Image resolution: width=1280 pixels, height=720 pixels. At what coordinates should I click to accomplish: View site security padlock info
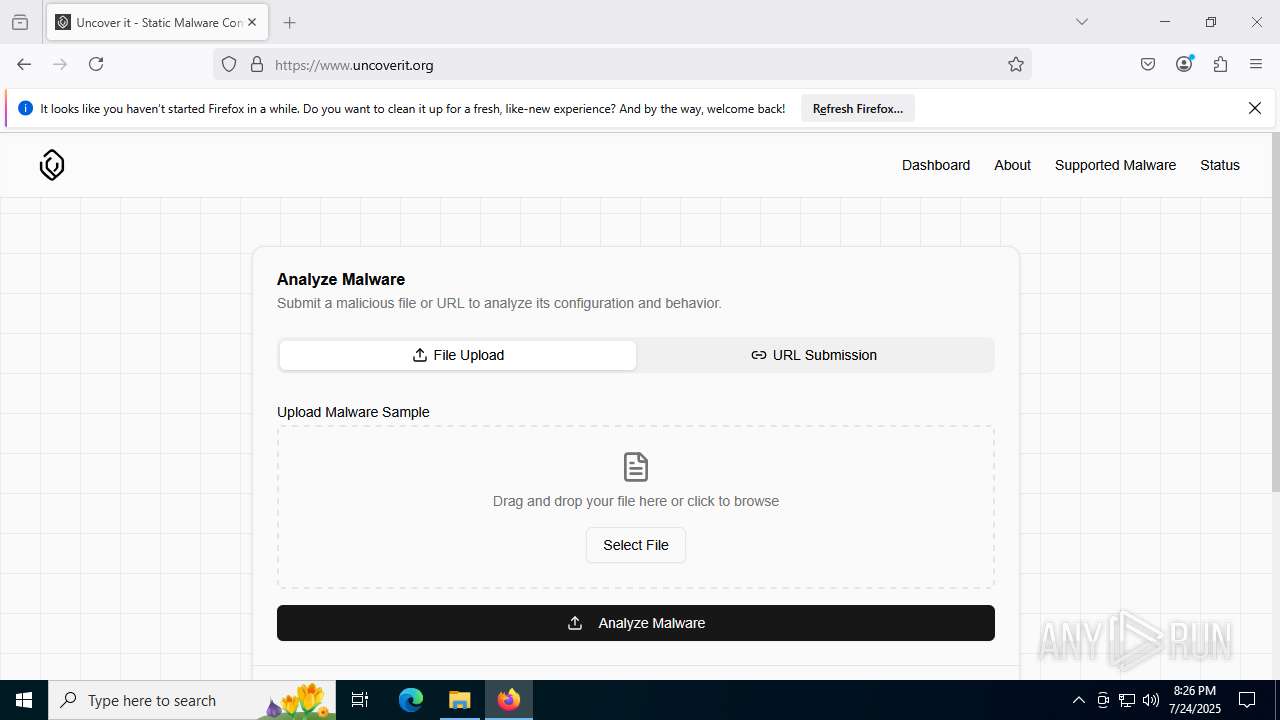click(257, 65)
